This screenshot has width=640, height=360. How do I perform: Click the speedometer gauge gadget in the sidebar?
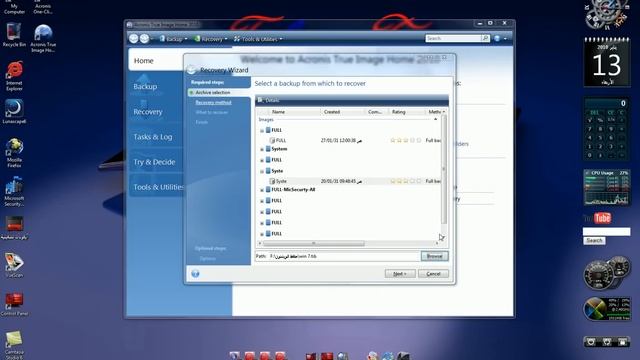pyautogui.click(x=607, y=273)
